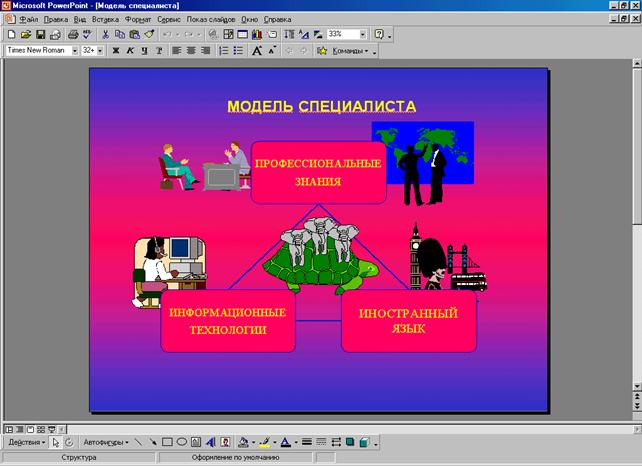Screen dimensions: 642x466
Task: Apply the line color brush
Action: pyautogui.click(x=264, y=442)
